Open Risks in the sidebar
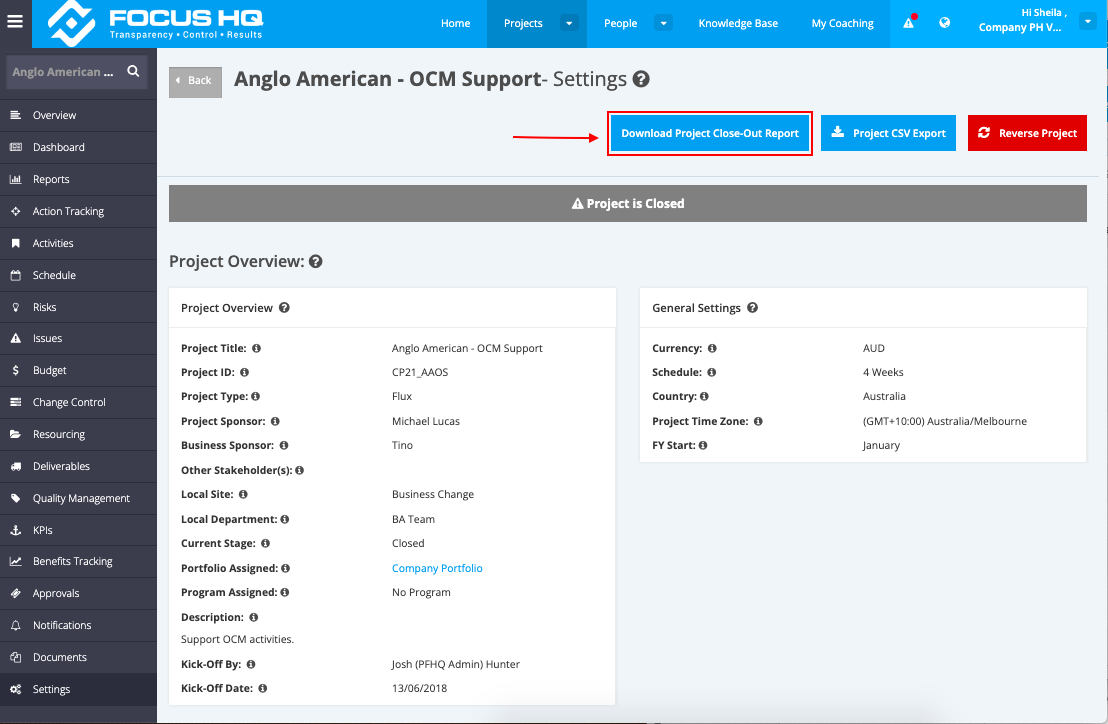 [78, 307]
